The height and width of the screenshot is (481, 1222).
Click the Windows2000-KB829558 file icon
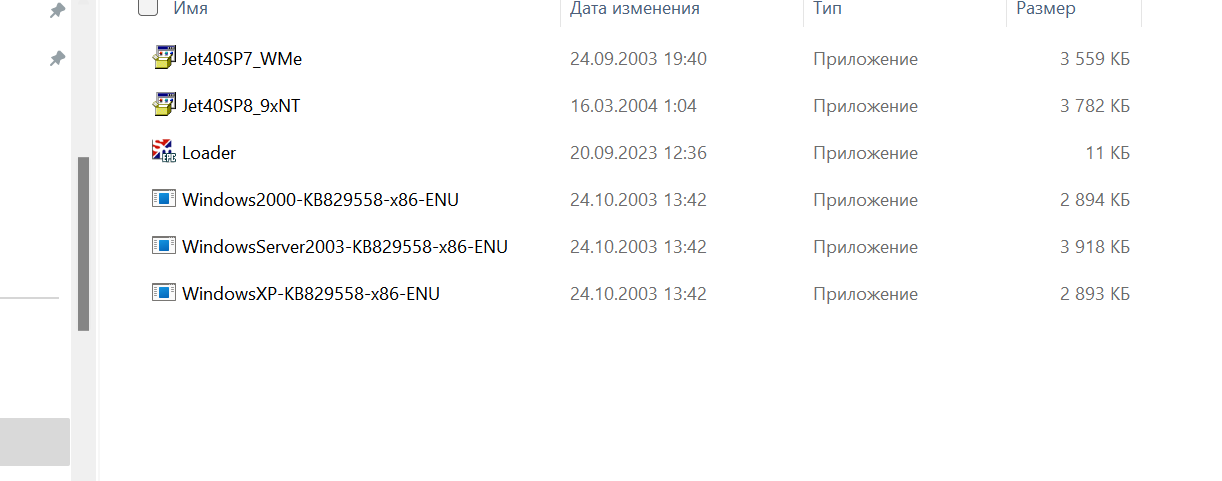point(163,199)
